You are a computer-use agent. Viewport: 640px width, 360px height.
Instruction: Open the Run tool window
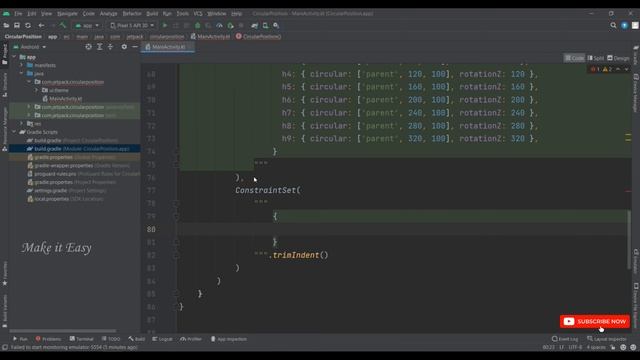(x=20, y=339)
